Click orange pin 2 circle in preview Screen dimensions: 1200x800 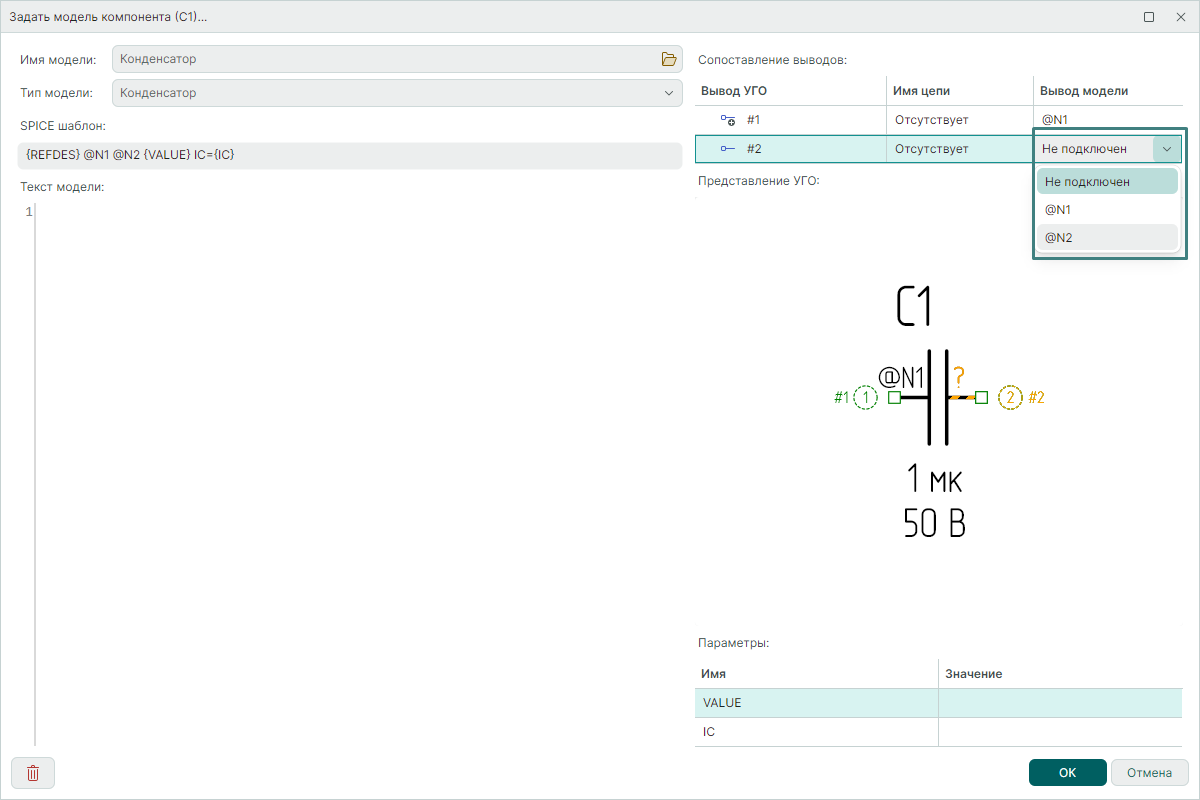pos(1011,398)
